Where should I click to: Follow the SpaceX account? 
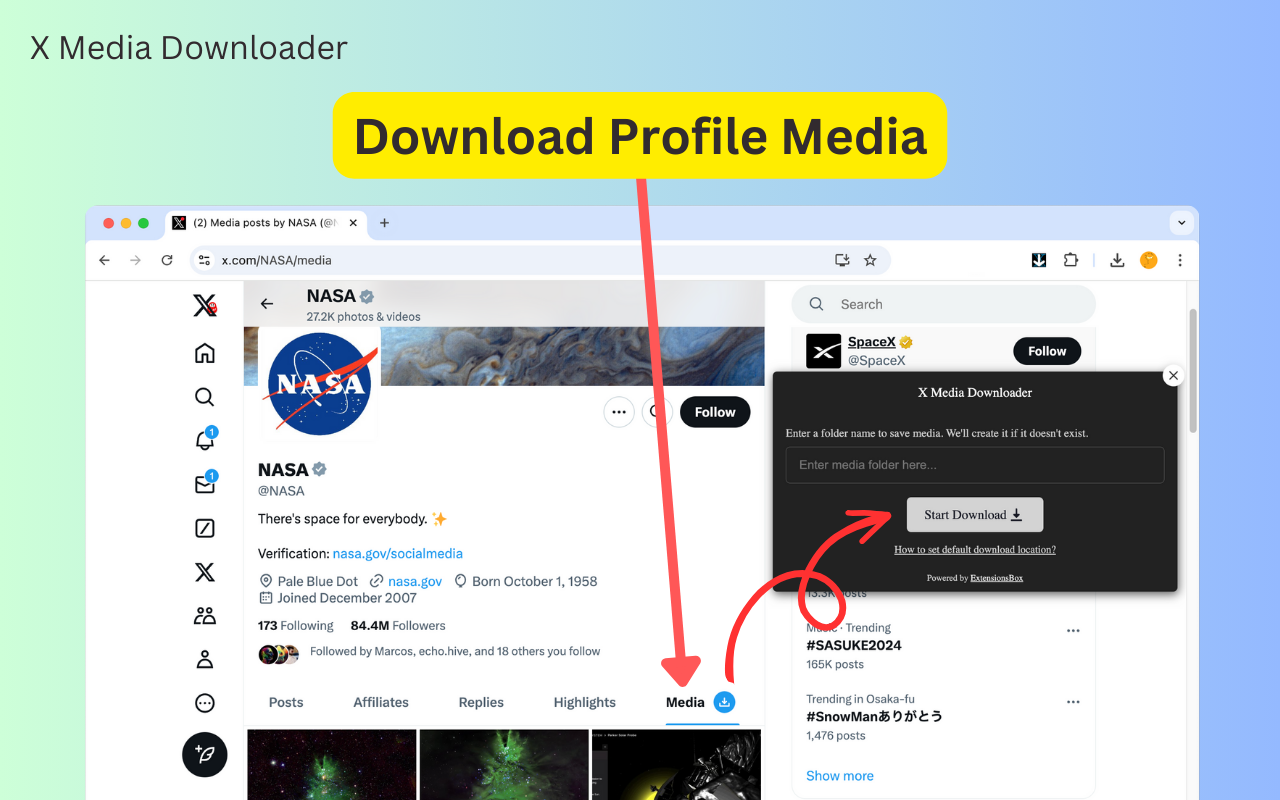click(x=1047, y=351)
